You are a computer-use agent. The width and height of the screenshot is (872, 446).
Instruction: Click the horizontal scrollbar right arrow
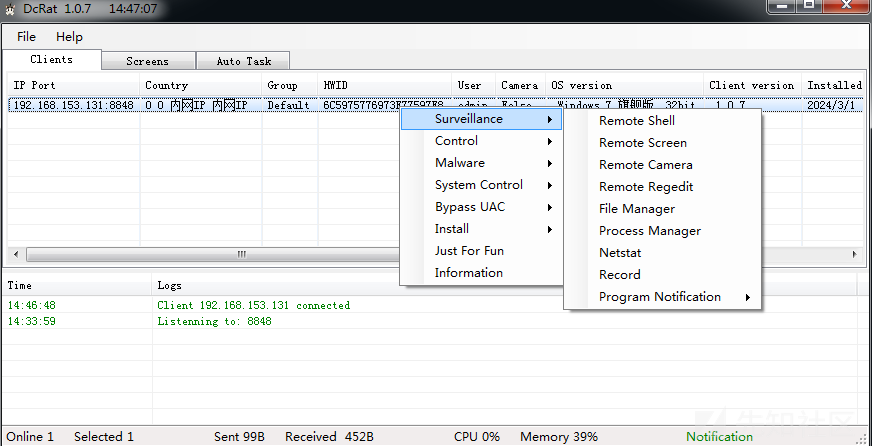click(854, 254)
